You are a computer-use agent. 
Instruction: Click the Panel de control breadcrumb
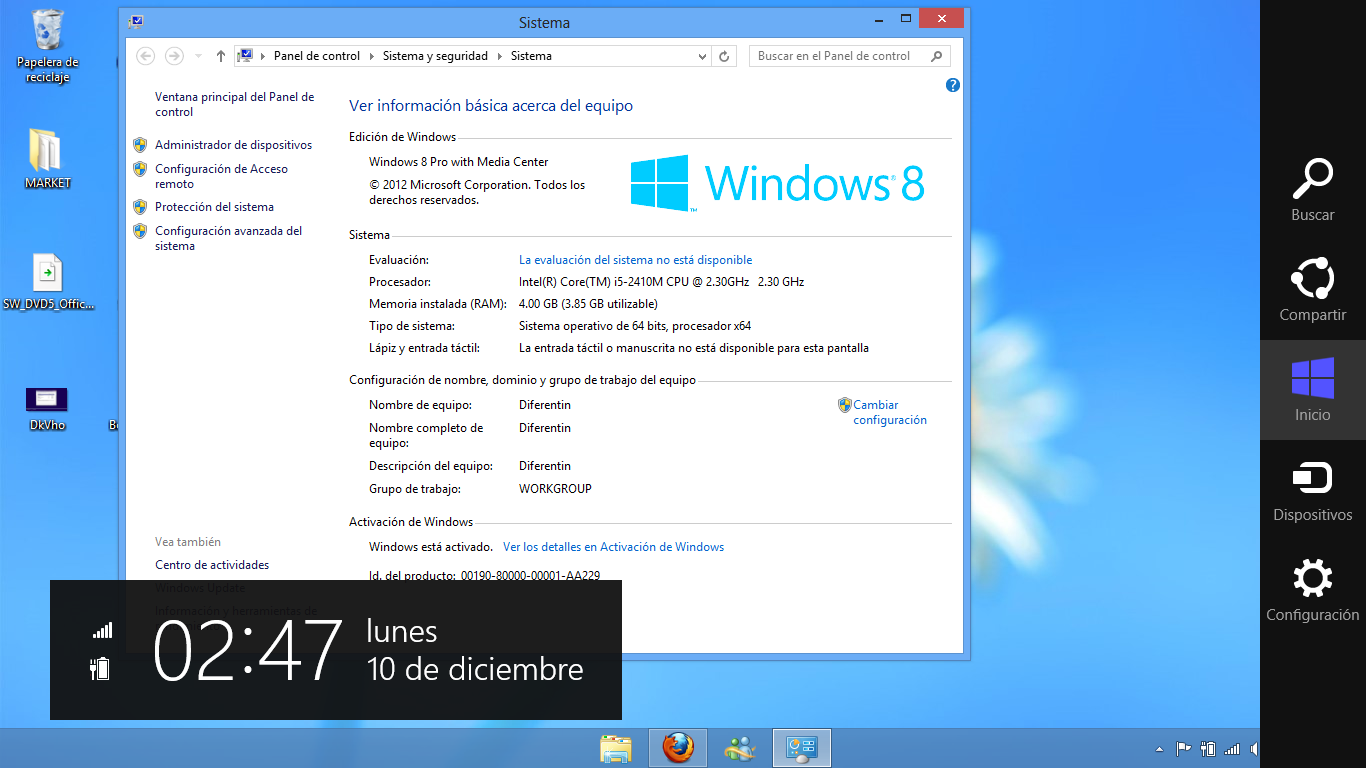317,56
